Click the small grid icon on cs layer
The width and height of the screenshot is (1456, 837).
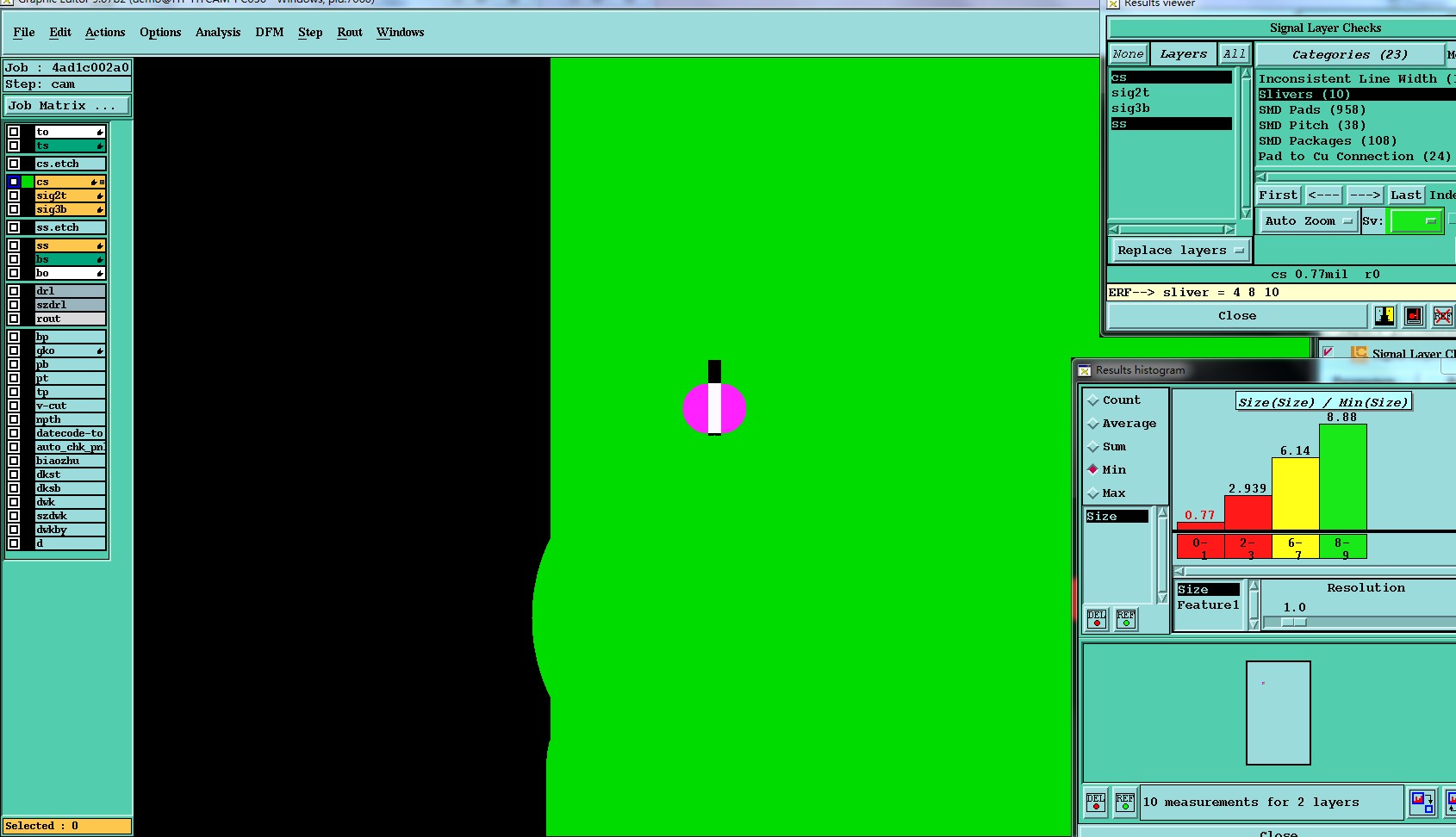point(102,183)
